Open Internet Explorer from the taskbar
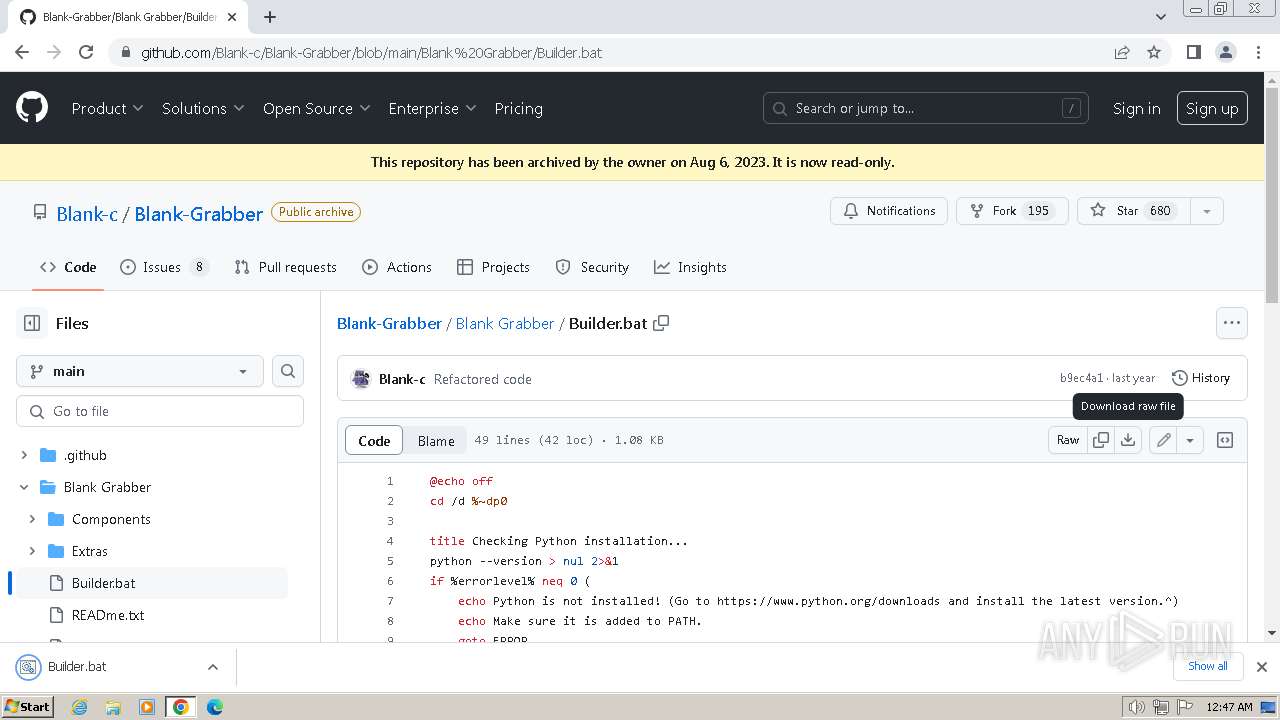 point(79,707)
